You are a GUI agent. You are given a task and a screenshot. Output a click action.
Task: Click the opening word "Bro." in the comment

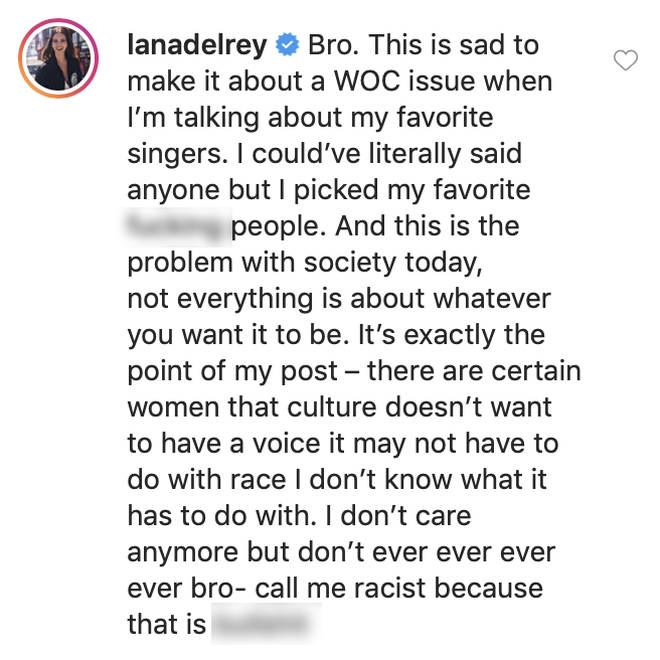click(334, 45)
